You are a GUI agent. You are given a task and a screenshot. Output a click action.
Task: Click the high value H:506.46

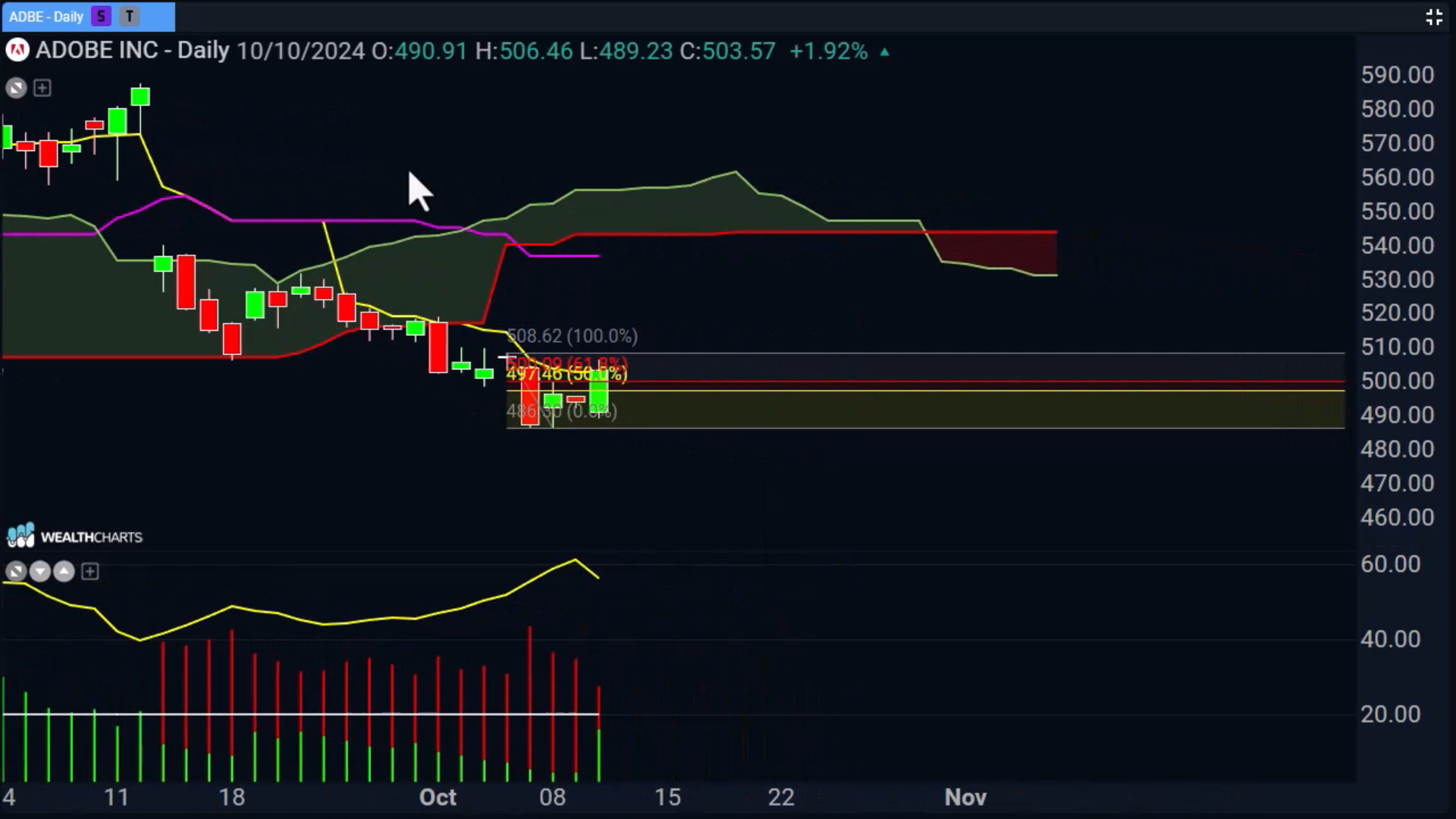point(524,51)
